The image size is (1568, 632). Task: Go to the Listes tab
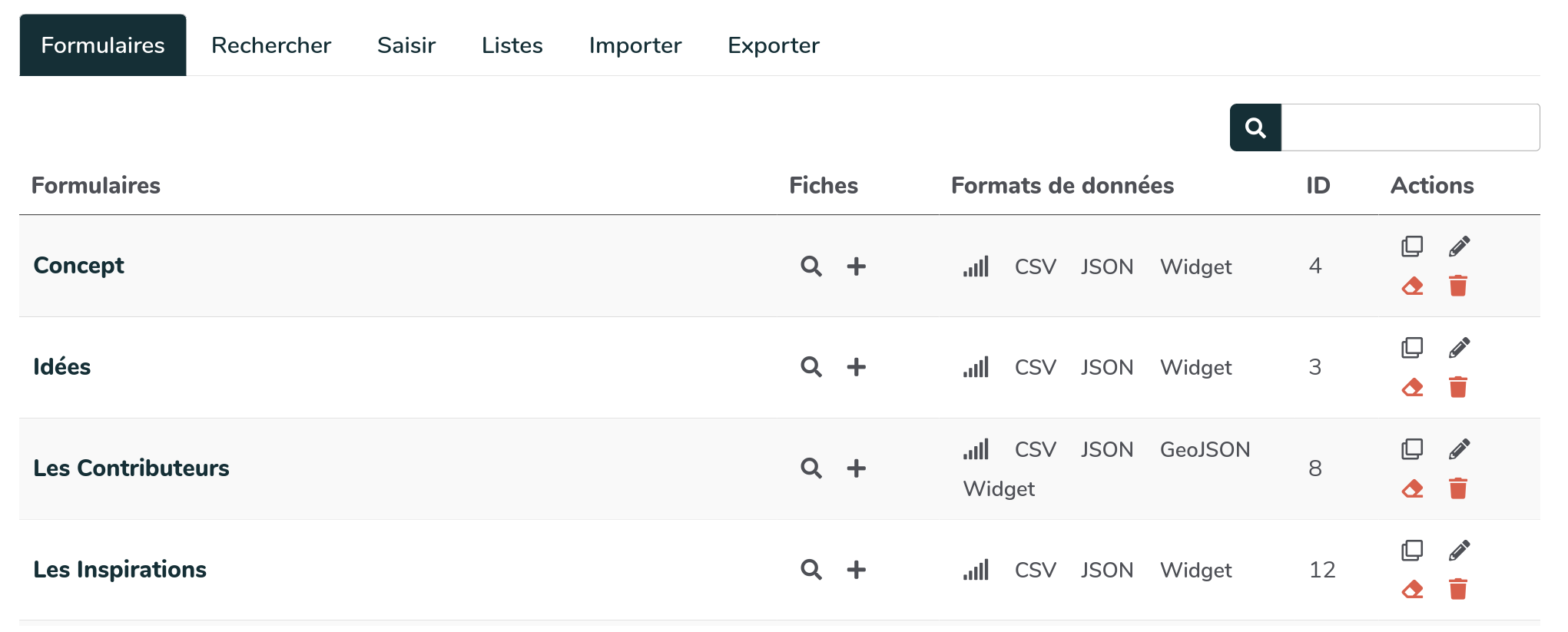[512, 45]
